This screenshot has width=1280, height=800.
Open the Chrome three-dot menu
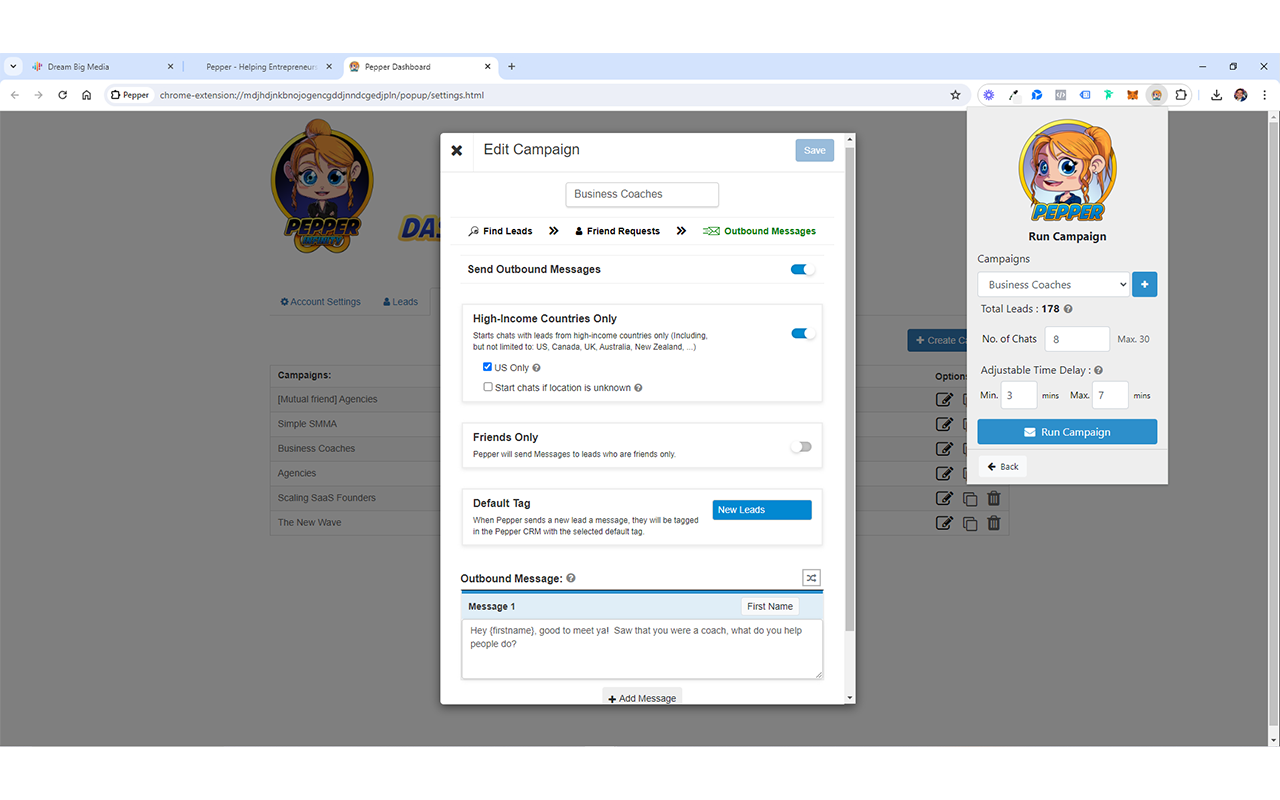(1265, 95)
